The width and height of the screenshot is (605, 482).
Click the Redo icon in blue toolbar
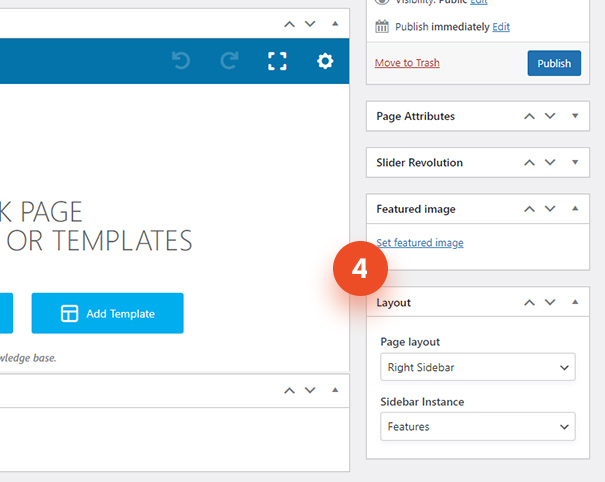(x=229, y=61)
